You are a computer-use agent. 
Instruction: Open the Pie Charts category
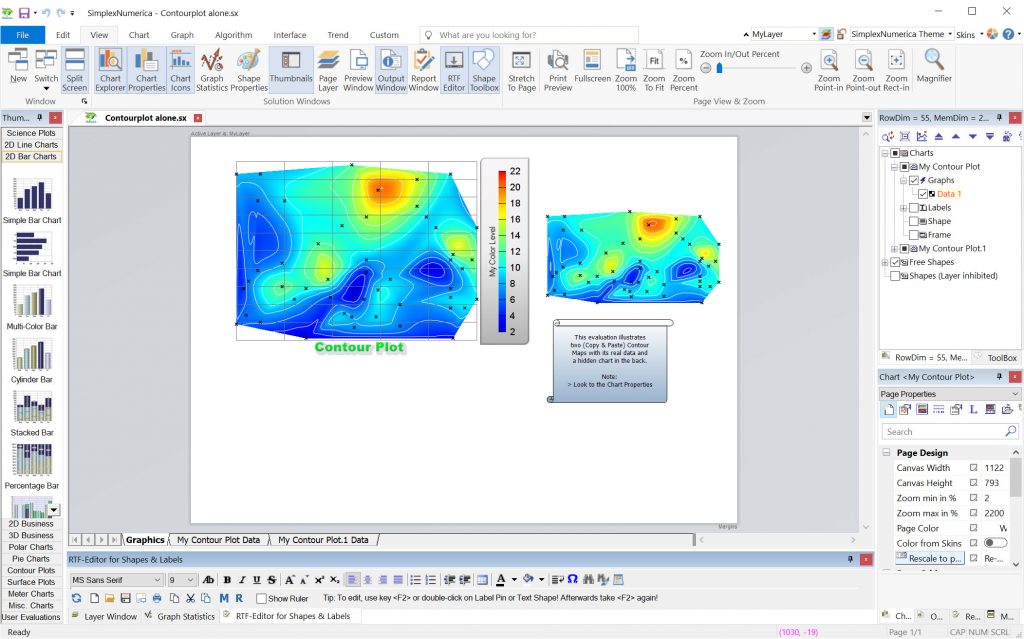(x=31, y=559)
